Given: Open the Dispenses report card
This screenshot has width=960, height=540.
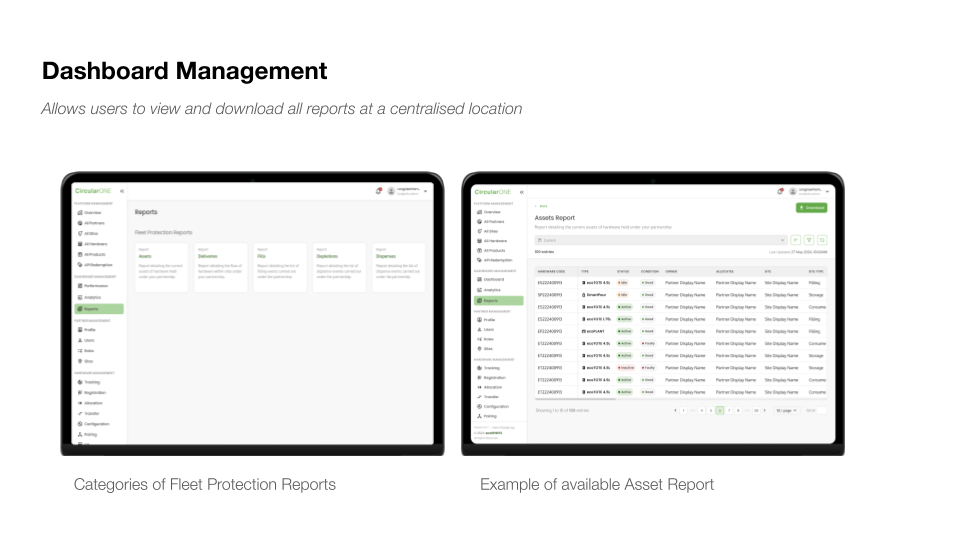Looking at the screenshot, I should [399, 267].
